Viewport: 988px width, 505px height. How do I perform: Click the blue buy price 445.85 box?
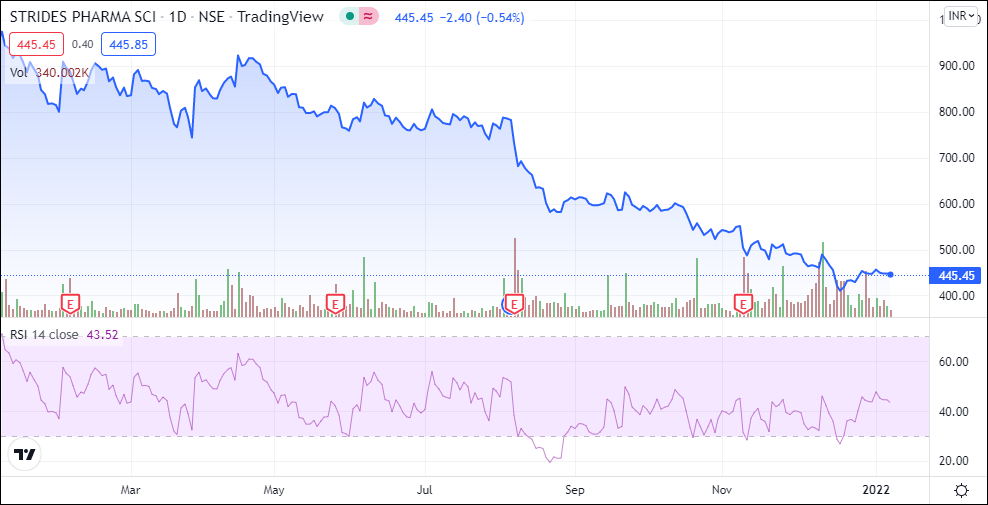pyautogui.click(x=129, y=44)
